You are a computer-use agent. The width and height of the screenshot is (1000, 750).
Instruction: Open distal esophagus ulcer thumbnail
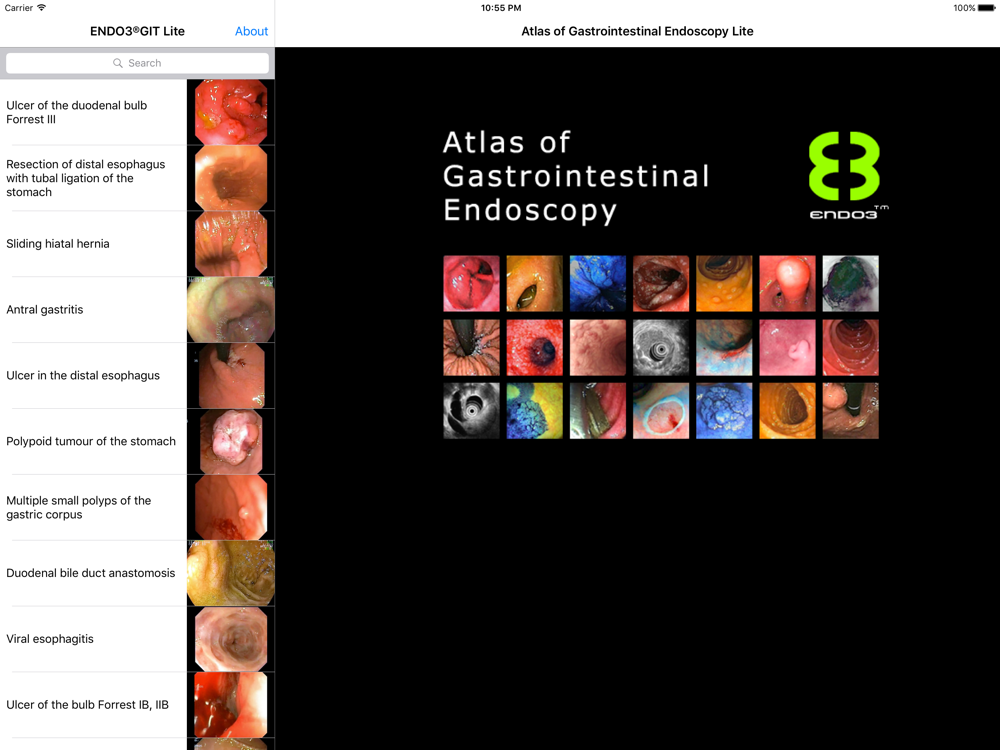(231, 376)
